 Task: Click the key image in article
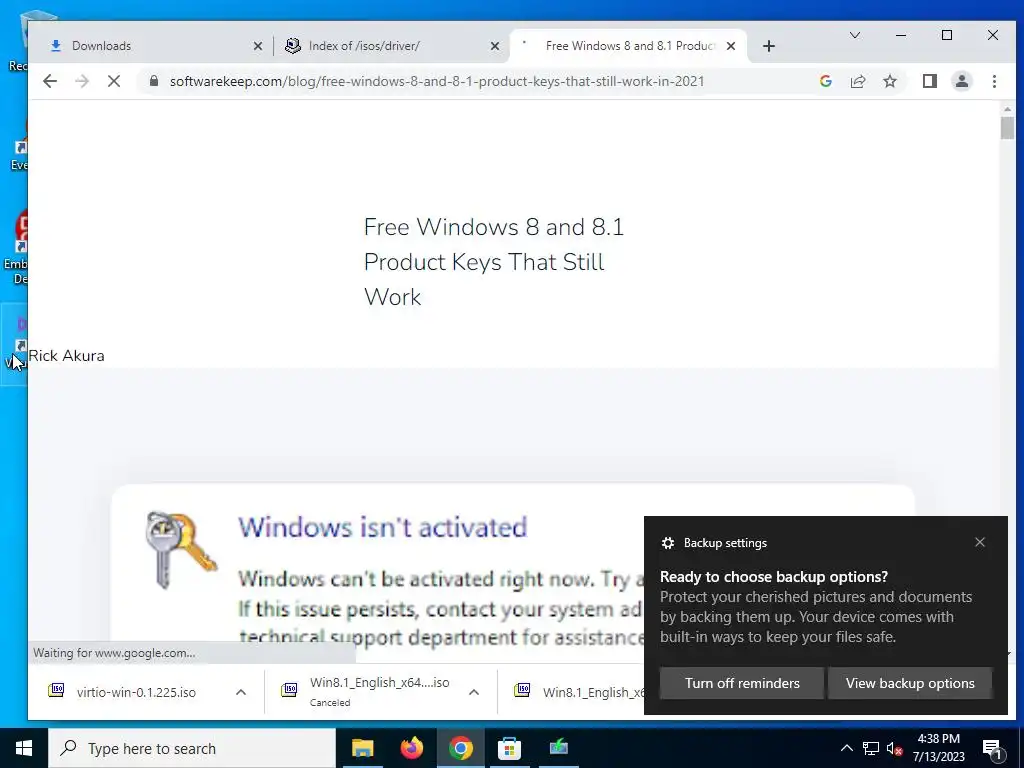(180, 550)
